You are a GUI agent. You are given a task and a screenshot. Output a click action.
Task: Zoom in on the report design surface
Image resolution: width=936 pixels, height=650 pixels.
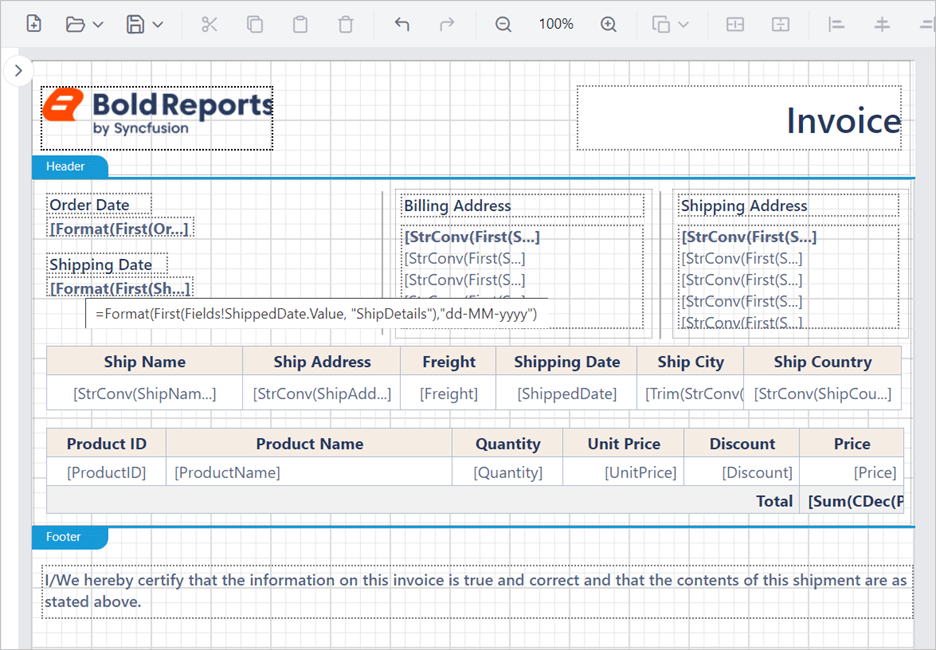[609, 23]
